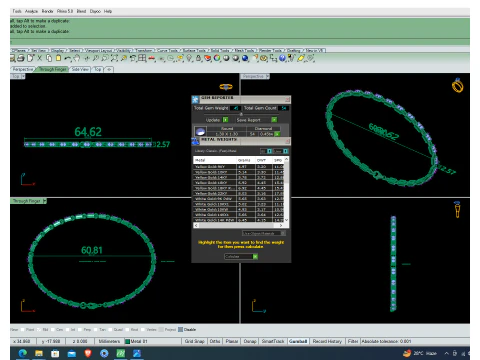Toggle the Tan osnap checkbox
This screenshot has height=360, width=480.
(x=95, y=330)
